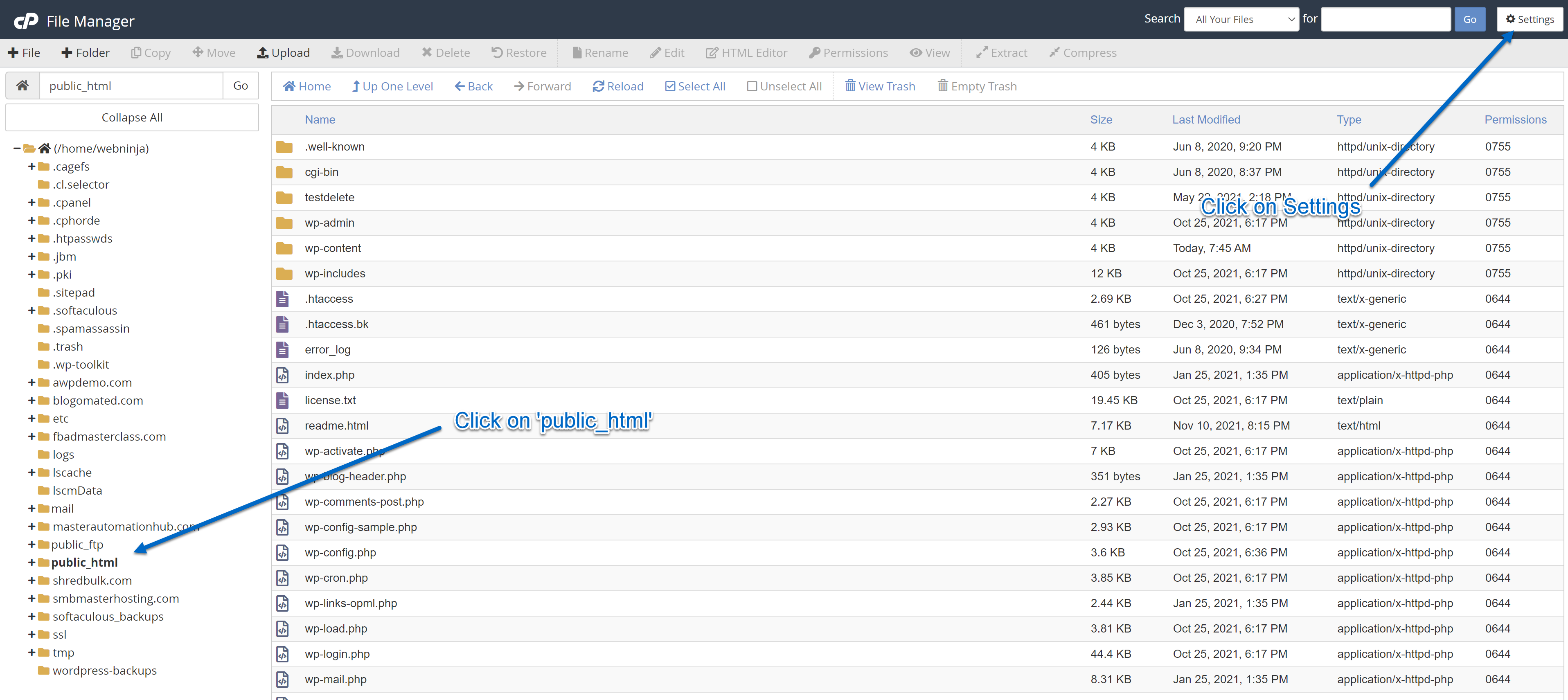This screenshot has height=700, width=1568.
Task: Open View Trash
Action: pyautogui.click(x=880, y=86)
